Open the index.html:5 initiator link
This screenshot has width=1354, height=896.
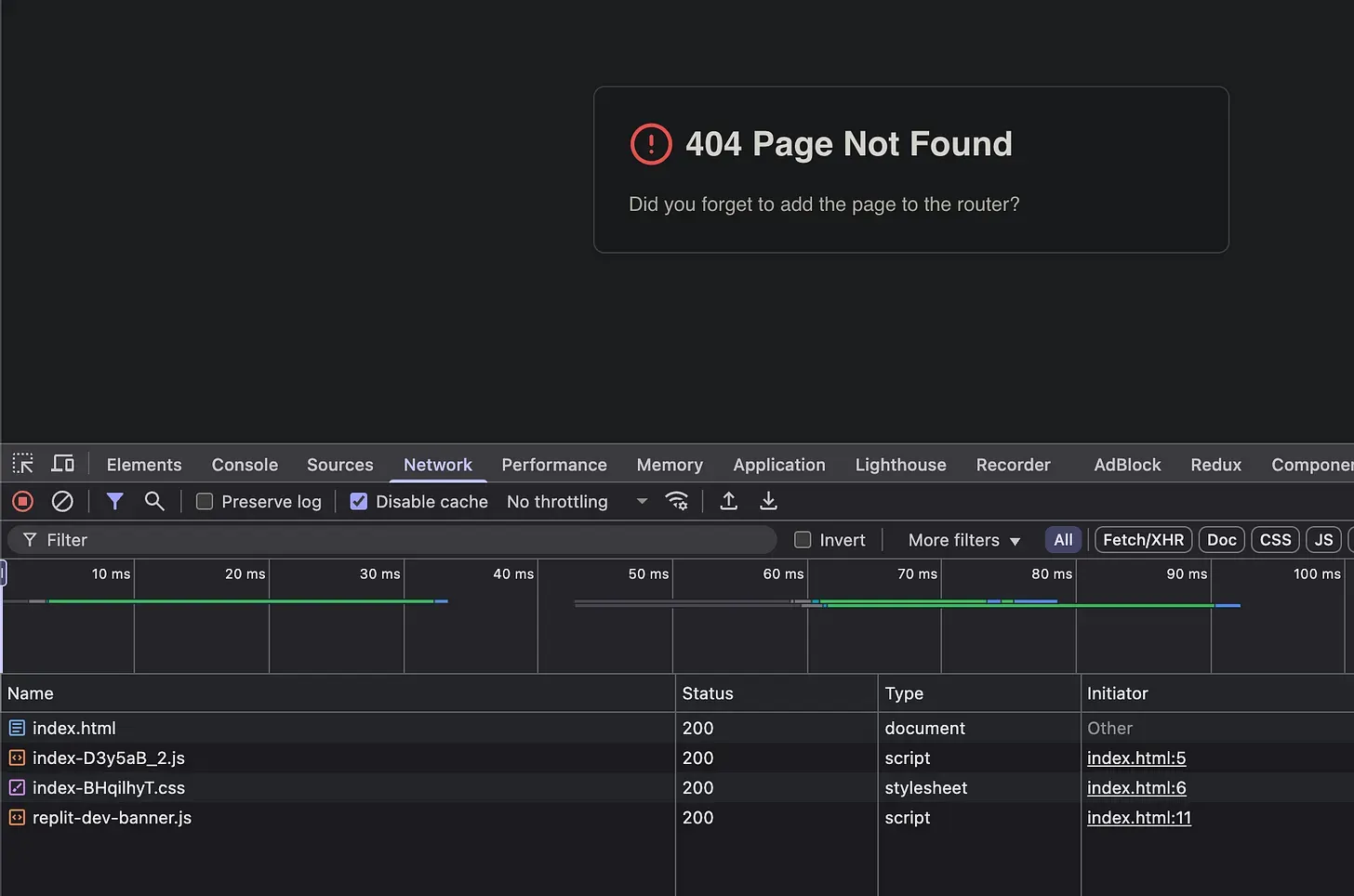[1135, 758]
